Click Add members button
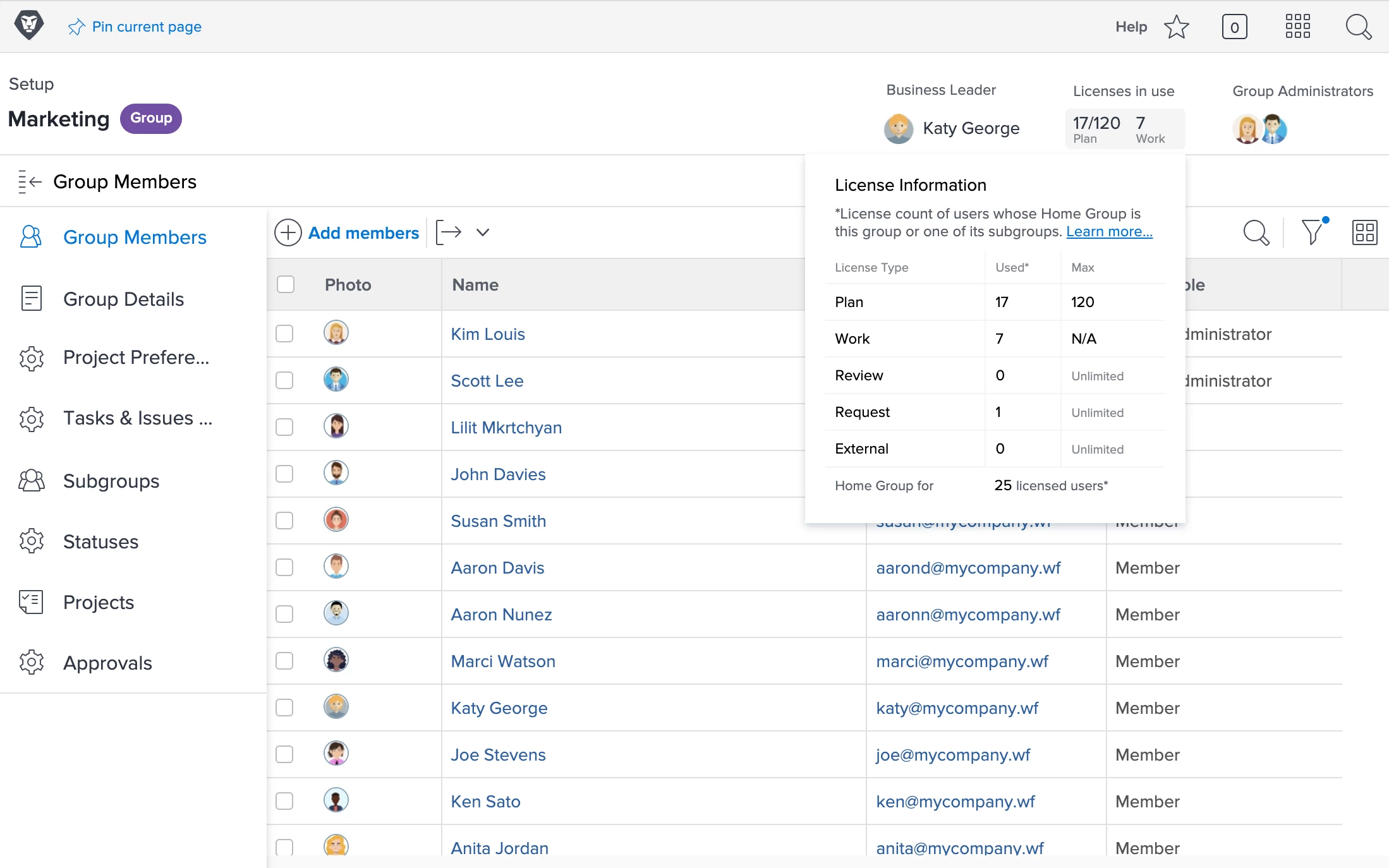This screenshot has height=868, width=1389. coord(347,232)
